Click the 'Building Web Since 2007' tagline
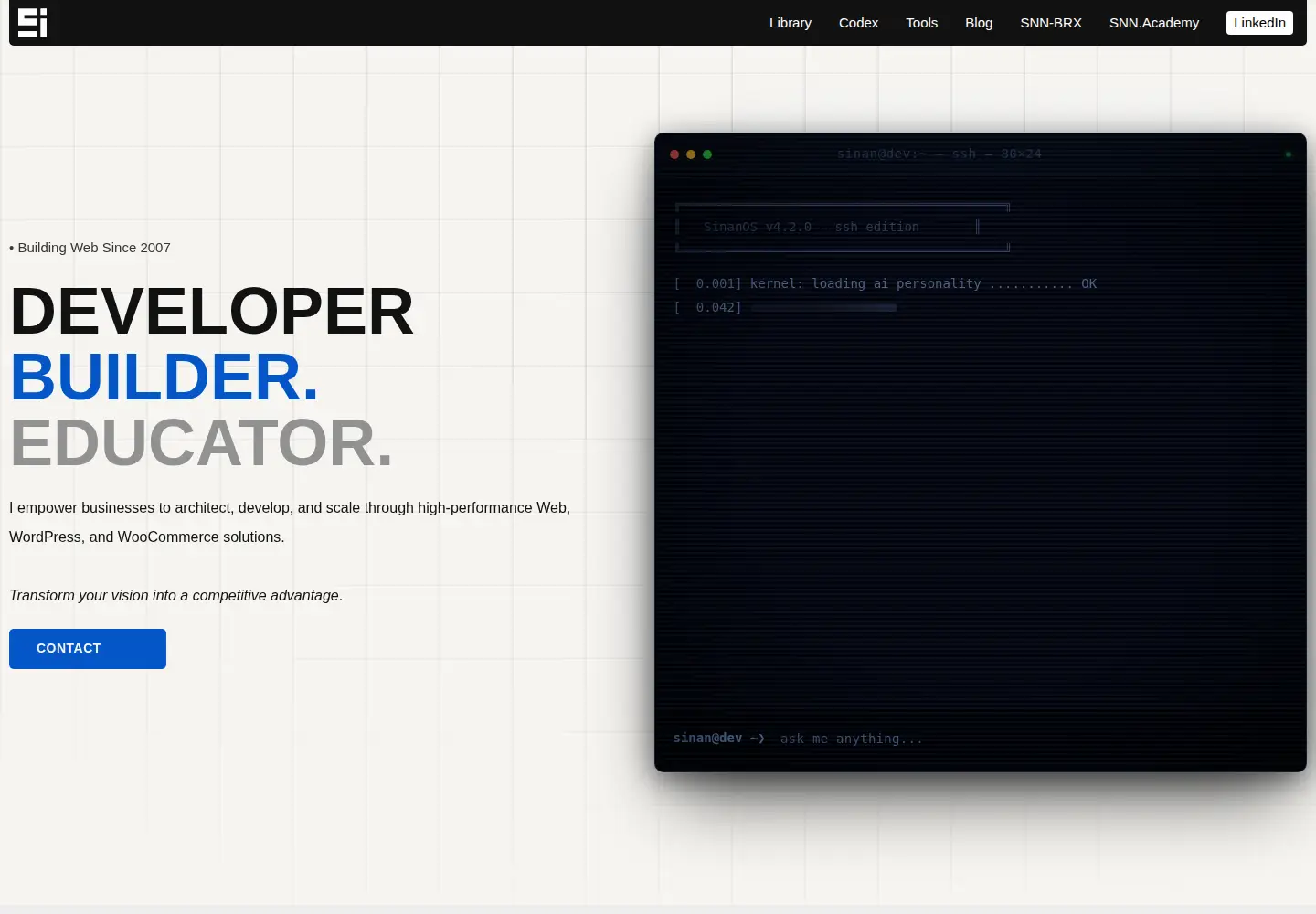The image size is (1316, 914). click(x=90, y=248)
